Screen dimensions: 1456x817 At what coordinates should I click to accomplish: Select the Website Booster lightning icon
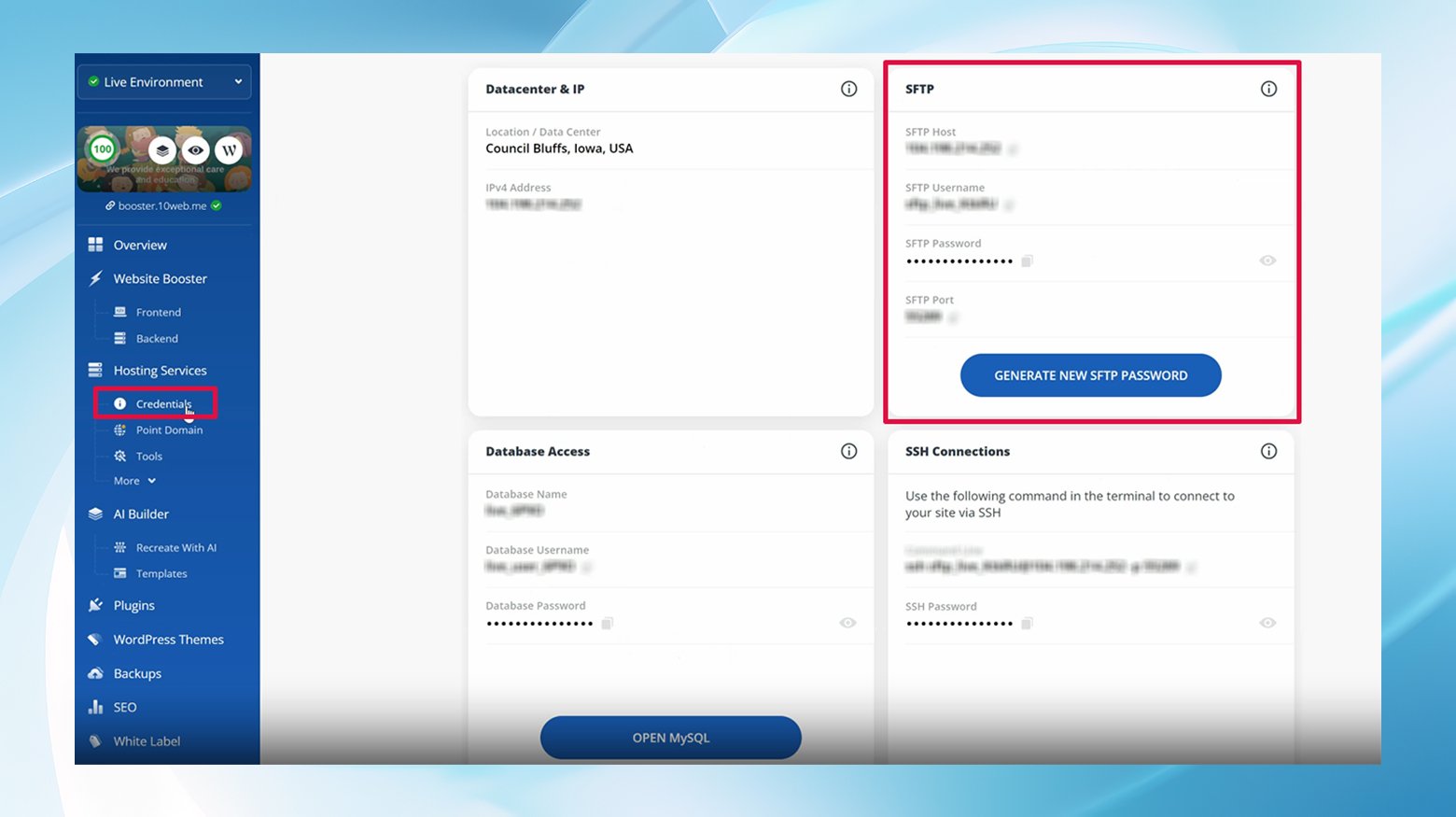point(95,278)
